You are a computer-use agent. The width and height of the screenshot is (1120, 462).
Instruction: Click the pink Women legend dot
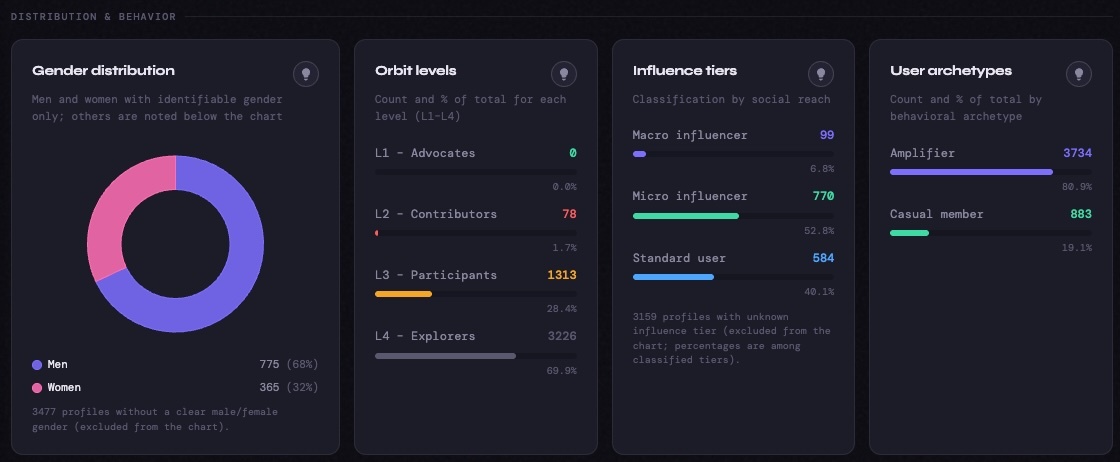pos(37,388)
